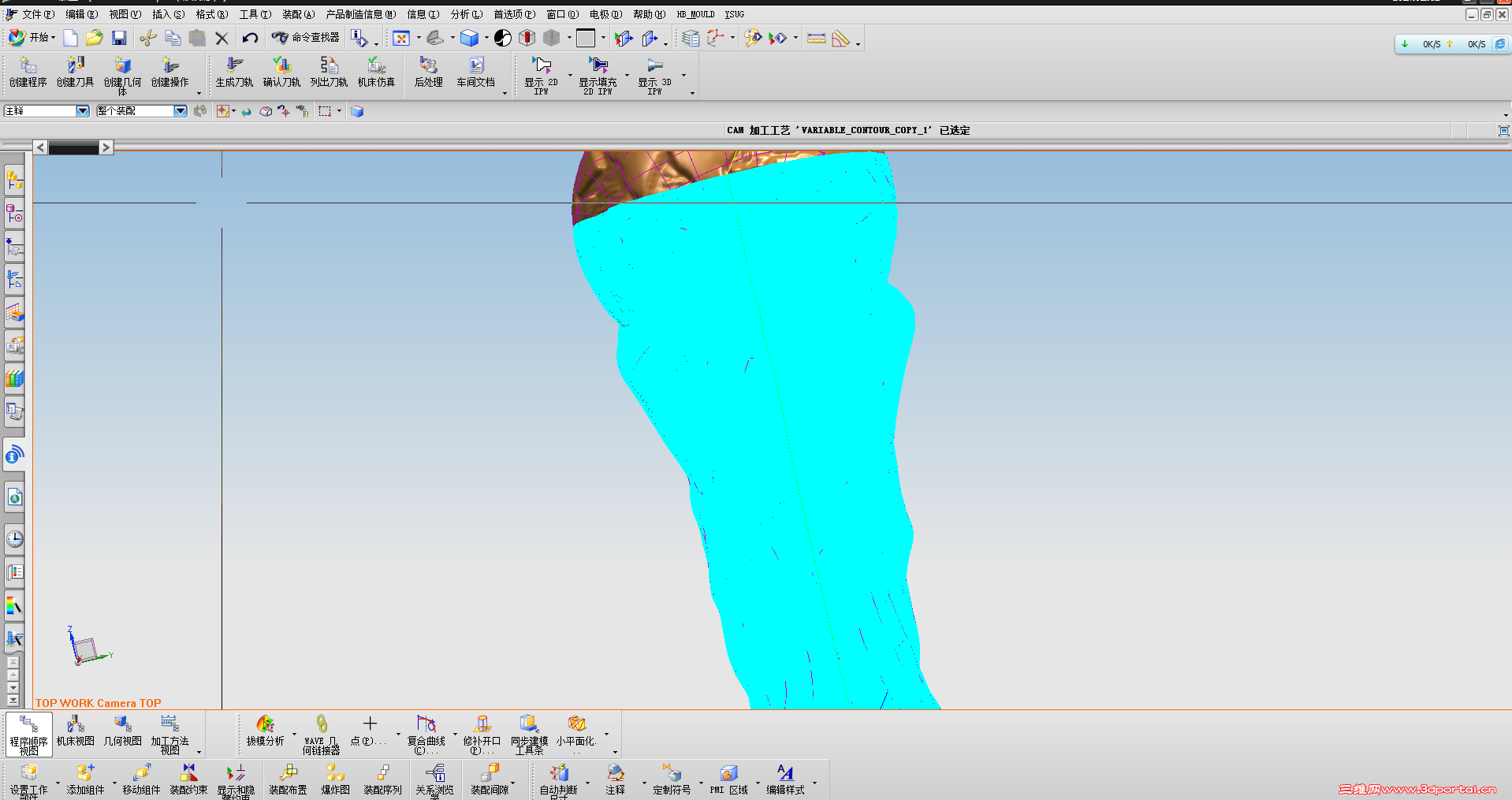Image resolution: width=1512 pixels, height=800 pixels.
Task: Generate the tool path (生成刀轨)
Action: (235, 72)
